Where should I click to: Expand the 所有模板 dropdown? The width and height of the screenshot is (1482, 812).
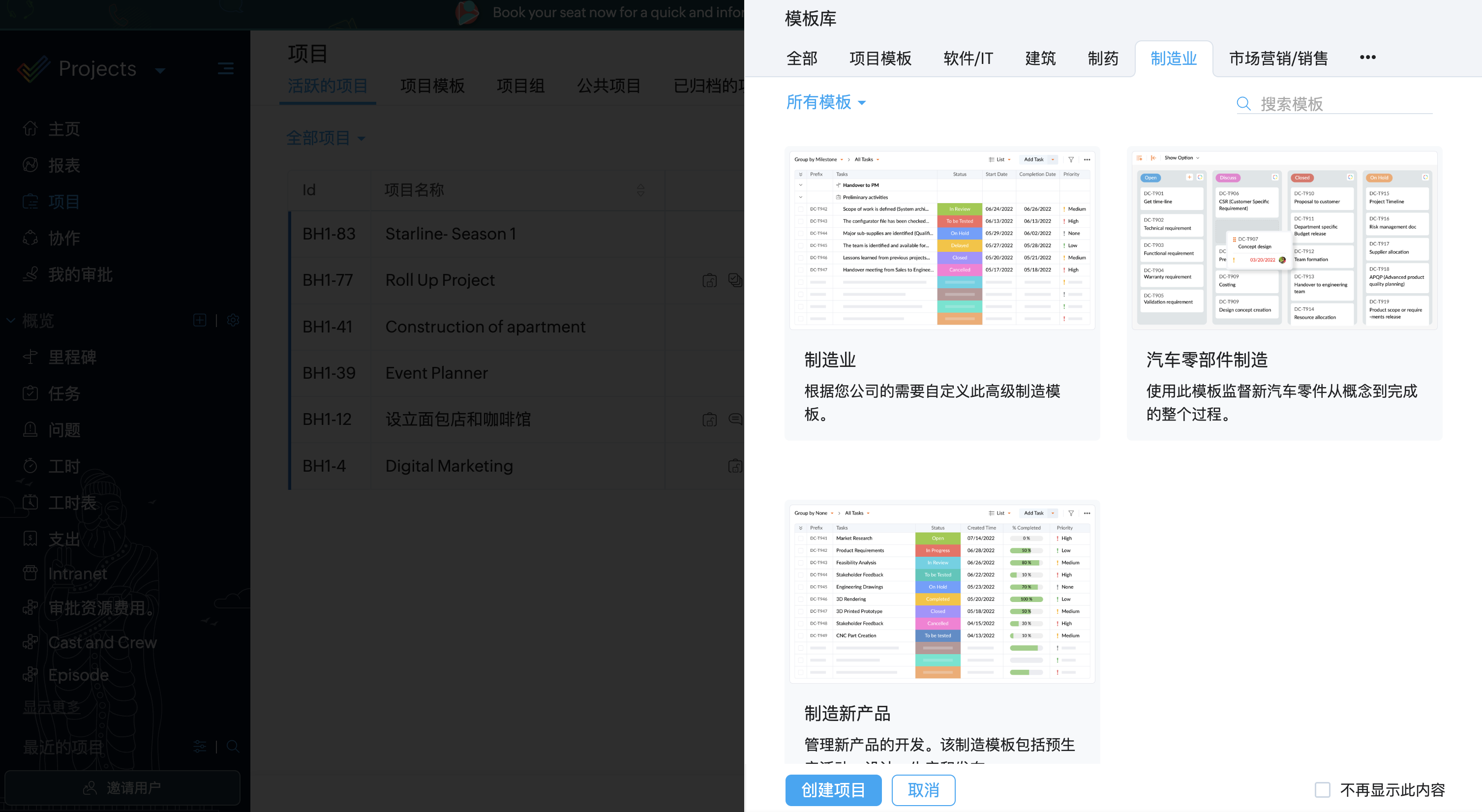[826, 102]
